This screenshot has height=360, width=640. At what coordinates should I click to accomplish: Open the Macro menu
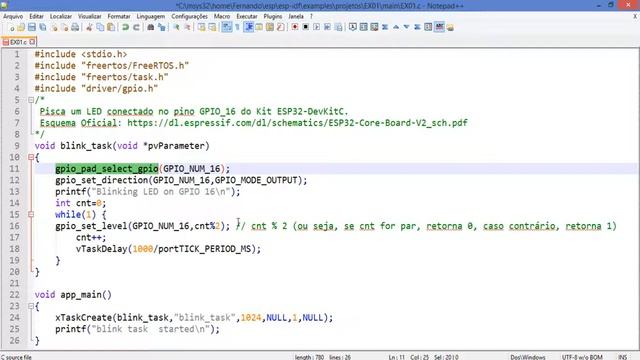222,16
